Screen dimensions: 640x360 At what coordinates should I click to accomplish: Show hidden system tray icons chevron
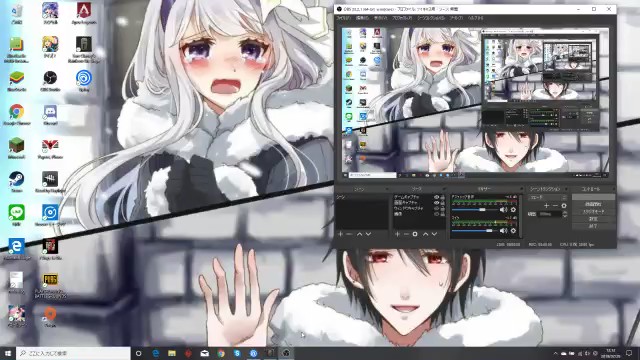(x=556, y=353)
